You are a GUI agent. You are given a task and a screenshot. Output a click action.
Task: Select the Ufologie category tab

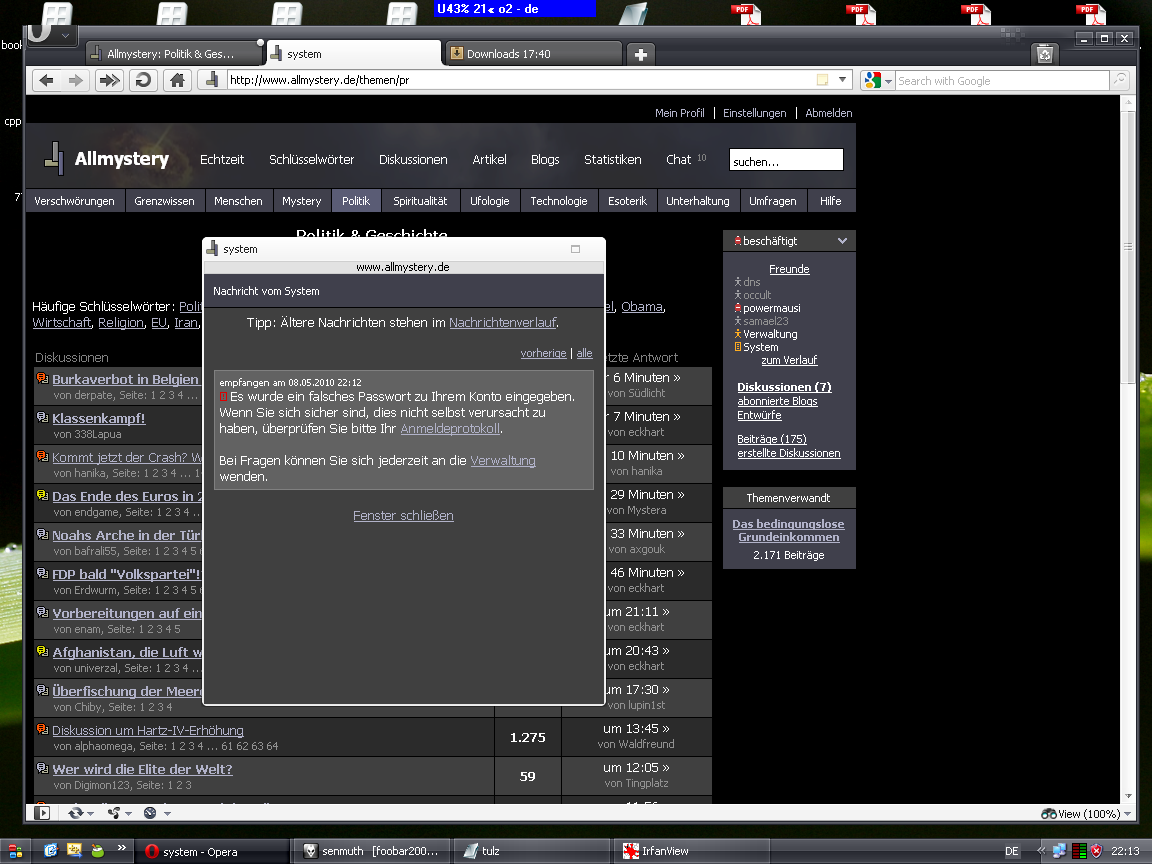pyautogui.click(x=489, y=201)
